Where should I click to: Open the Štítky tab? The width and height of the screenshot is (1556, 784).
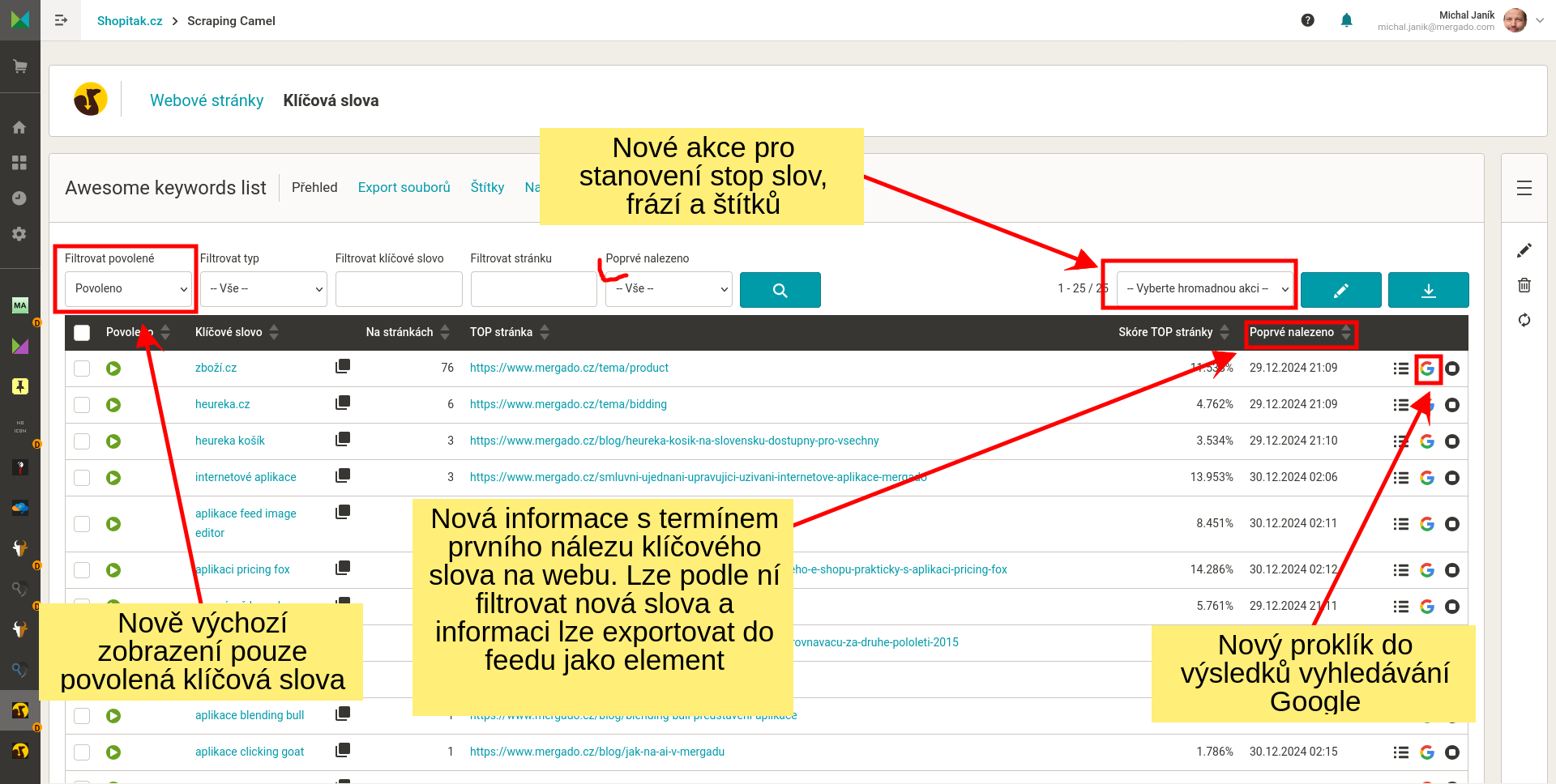[487, 187]
